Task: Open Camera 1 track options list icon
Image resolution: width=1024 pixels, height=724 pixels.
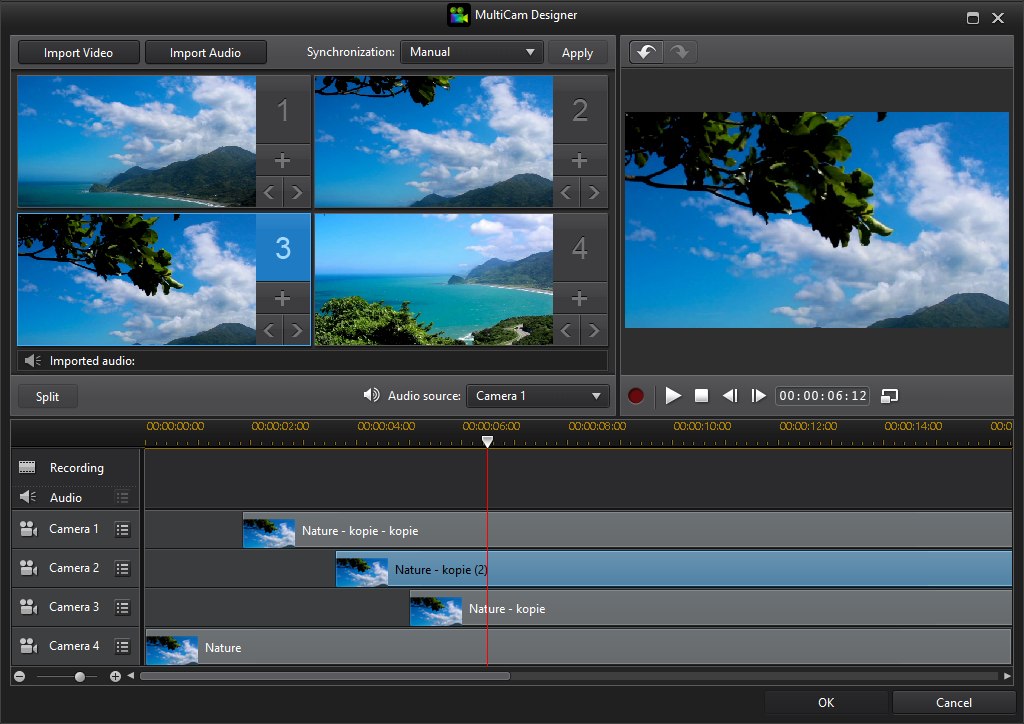Action: pos(122,530)
